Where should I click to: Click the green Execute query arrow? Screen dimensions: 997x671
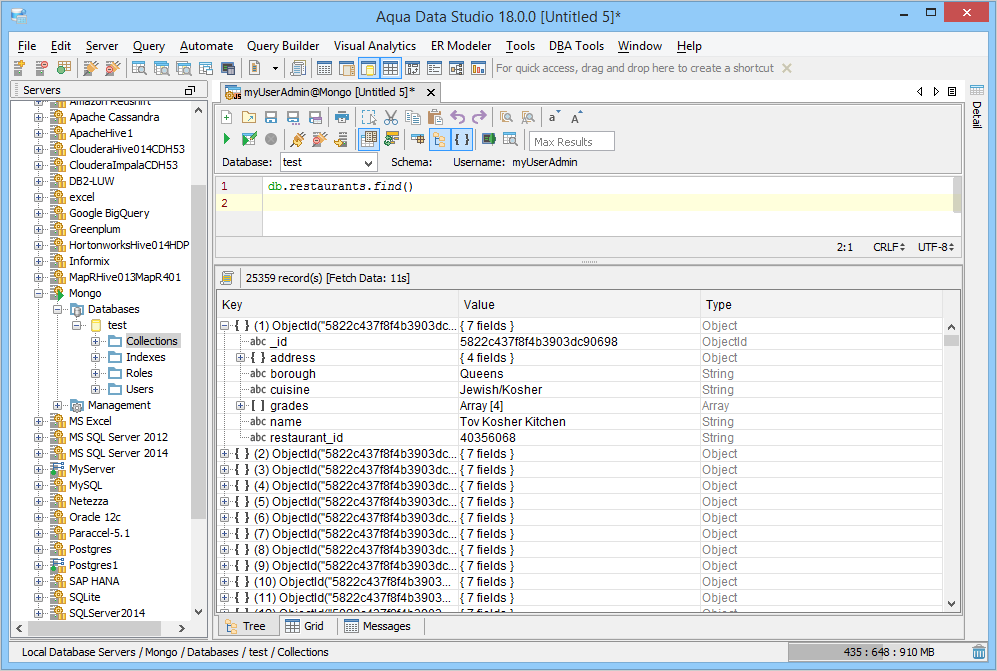(227, 140)
